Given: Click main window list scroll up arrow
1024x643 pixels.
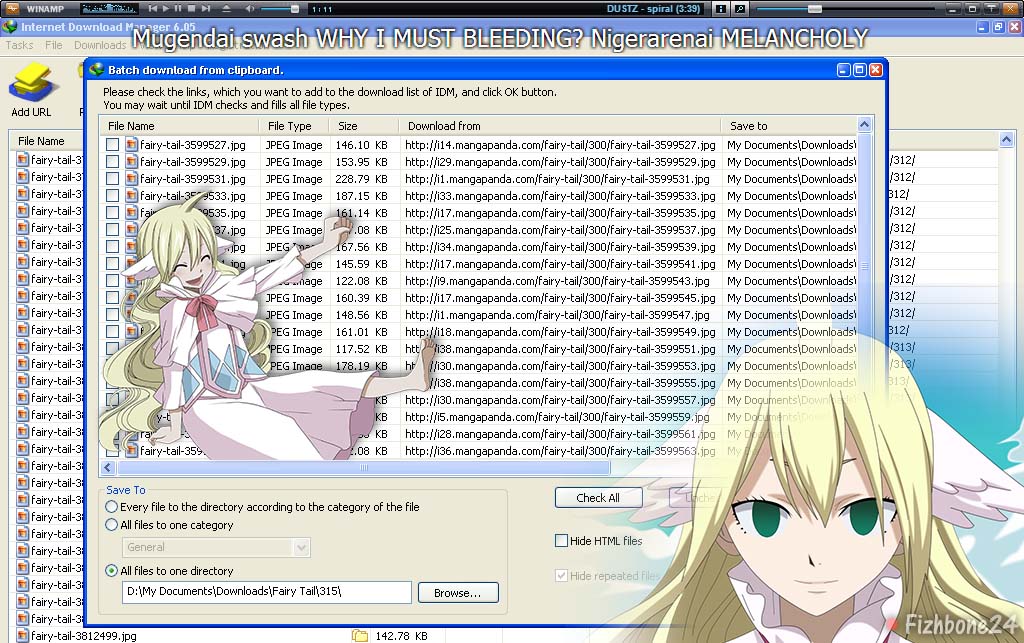Looking at the screenshot, I should coord(1006,140).
